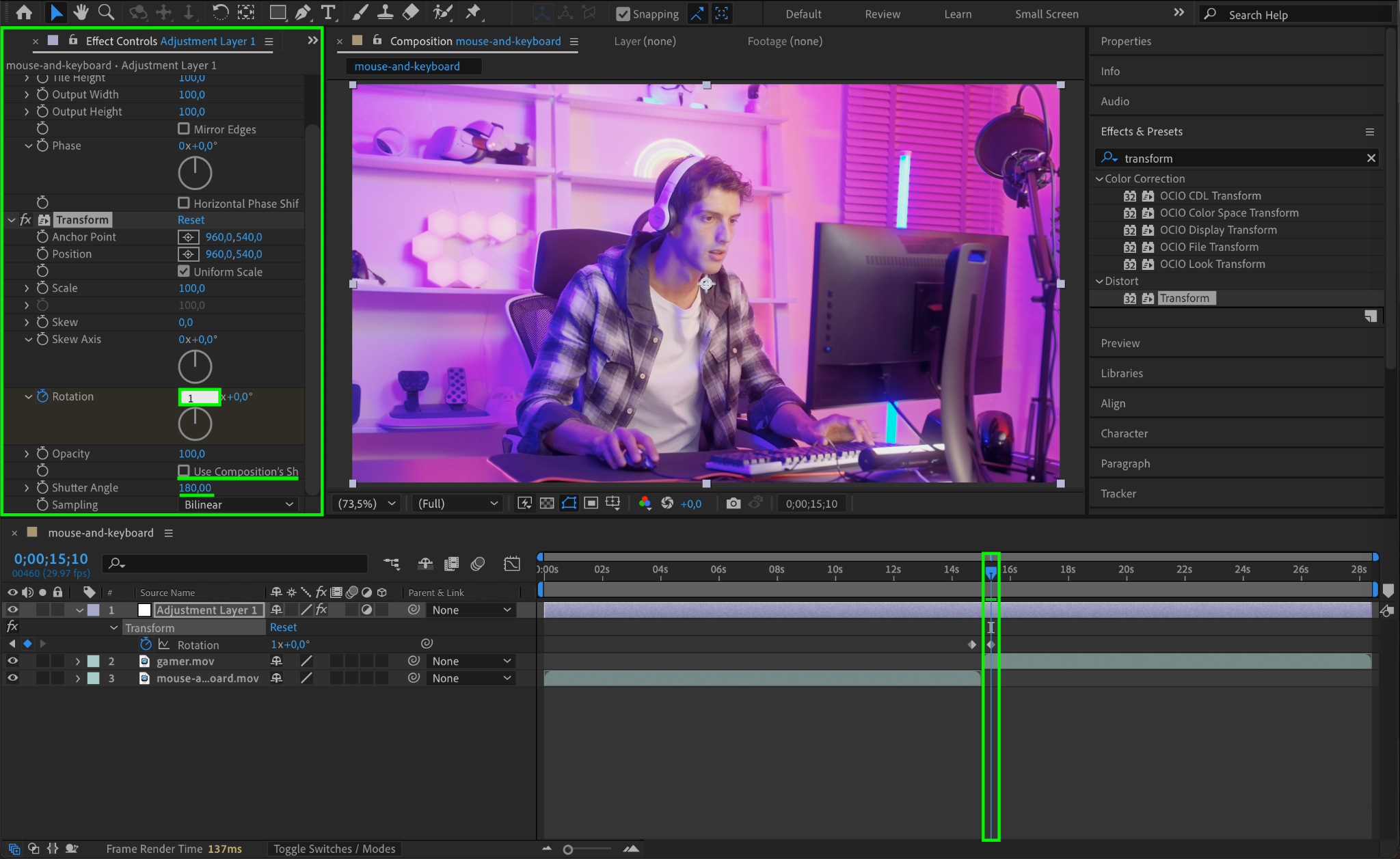Select the Horizontal Type tool
The height and width of the screenshot is (859, 1400).
pyautogui.click(x=328, y=12)
